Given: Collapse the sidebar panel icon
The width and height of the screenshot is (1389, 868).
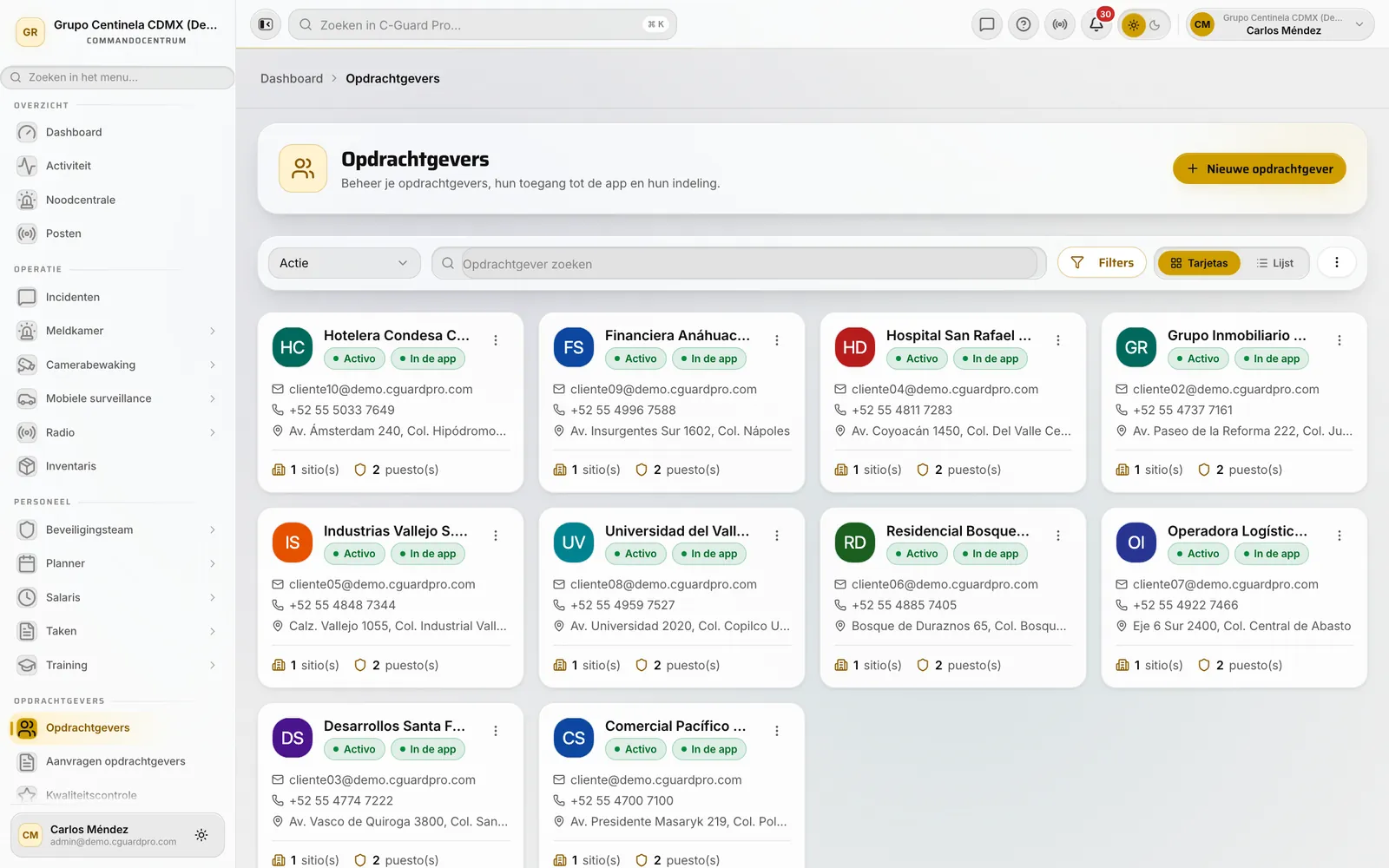Looking at the screenshot, I should pyautogui.click(x=266, y=24).
